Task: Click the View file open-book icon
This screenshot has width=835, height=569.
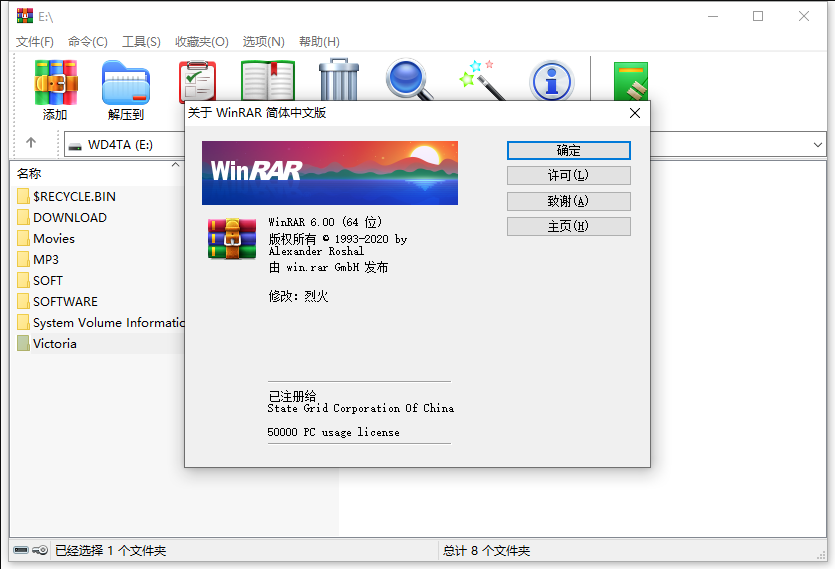Action: click(268, 80)
